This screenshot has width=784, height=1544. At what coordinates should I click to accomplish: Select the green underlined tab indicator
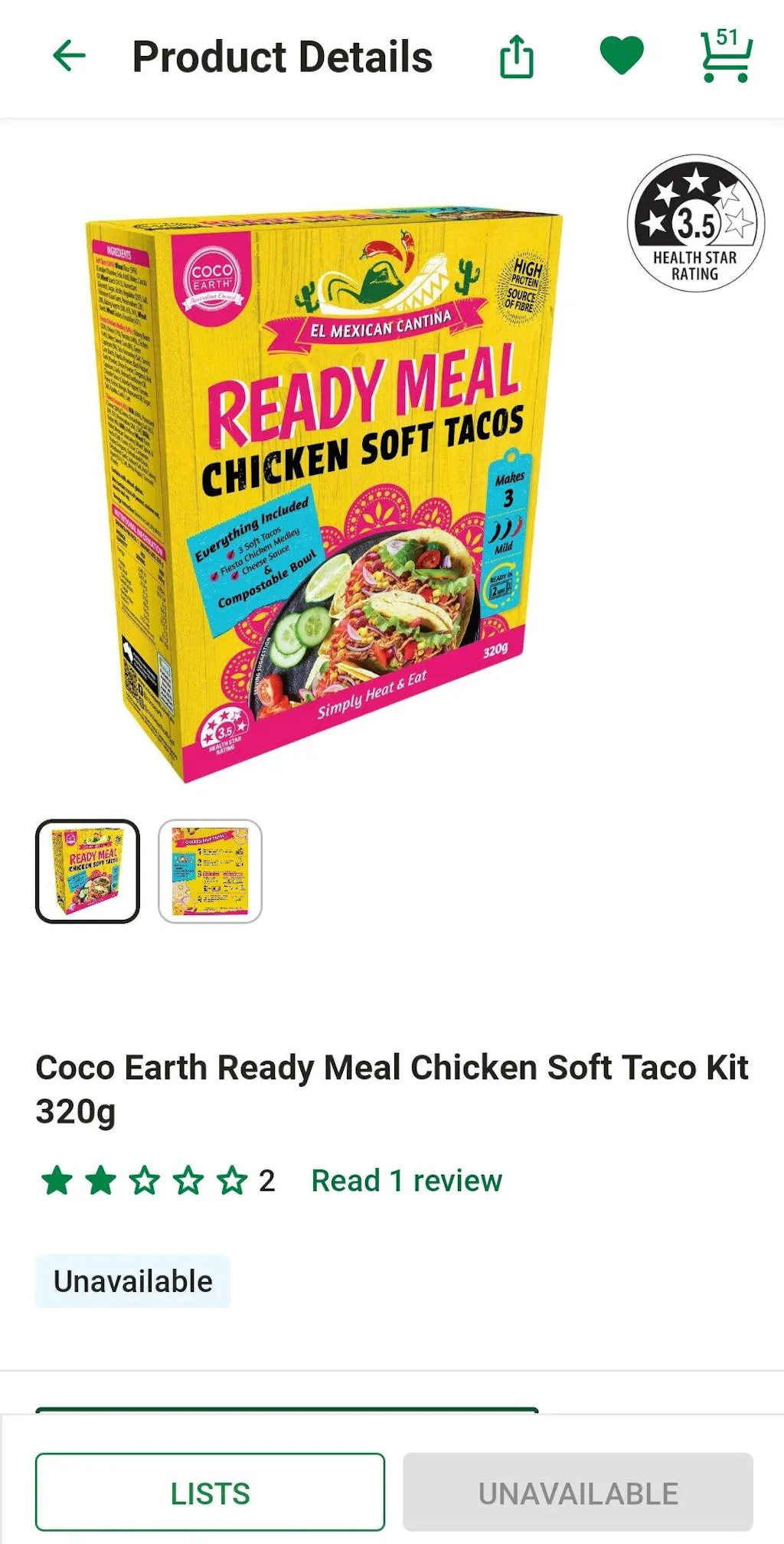click(x=287, y=1409)
